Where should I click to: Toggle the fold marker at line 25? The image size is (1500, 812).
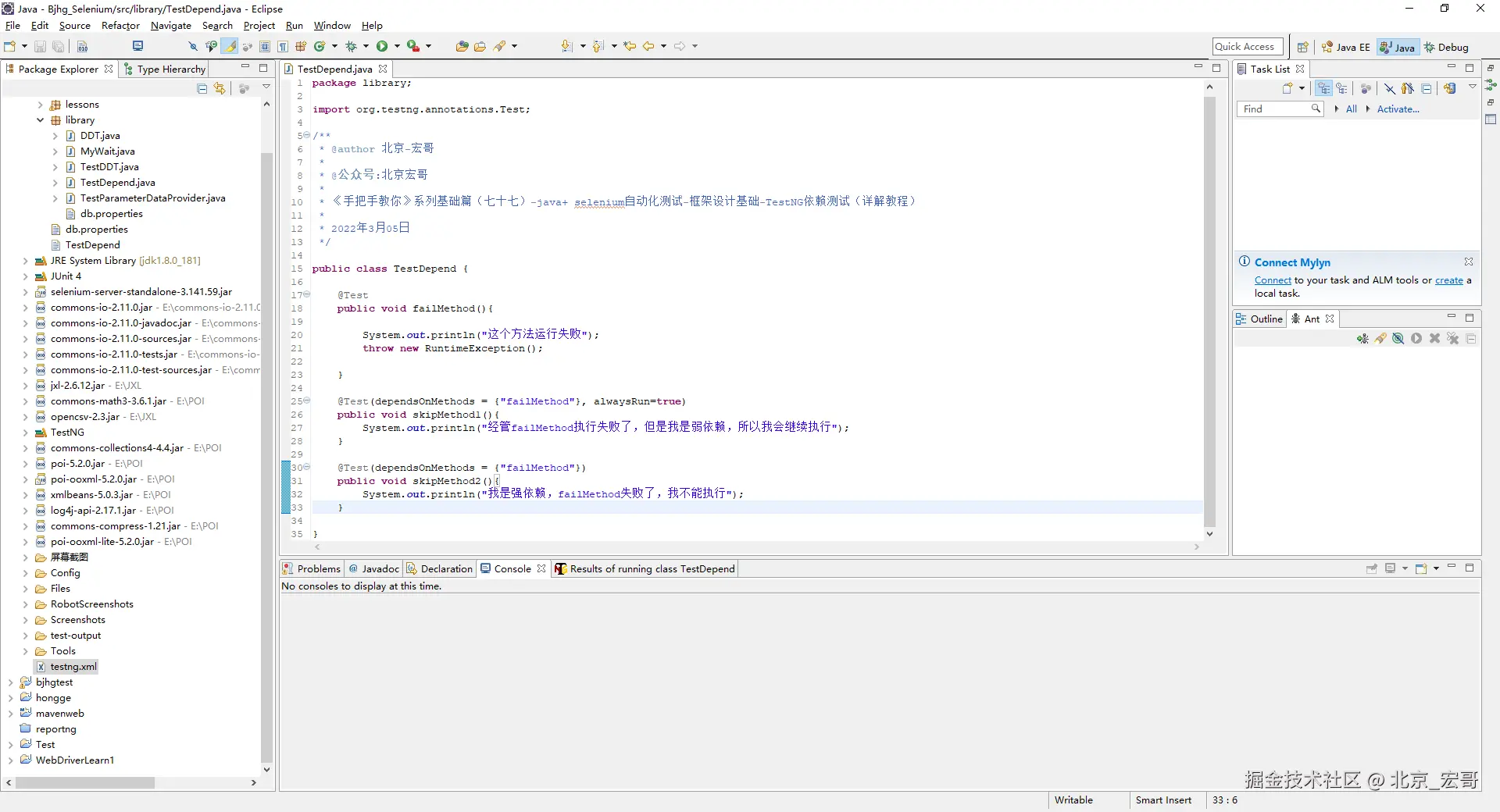pyautogui.click(x=307, y=401)
